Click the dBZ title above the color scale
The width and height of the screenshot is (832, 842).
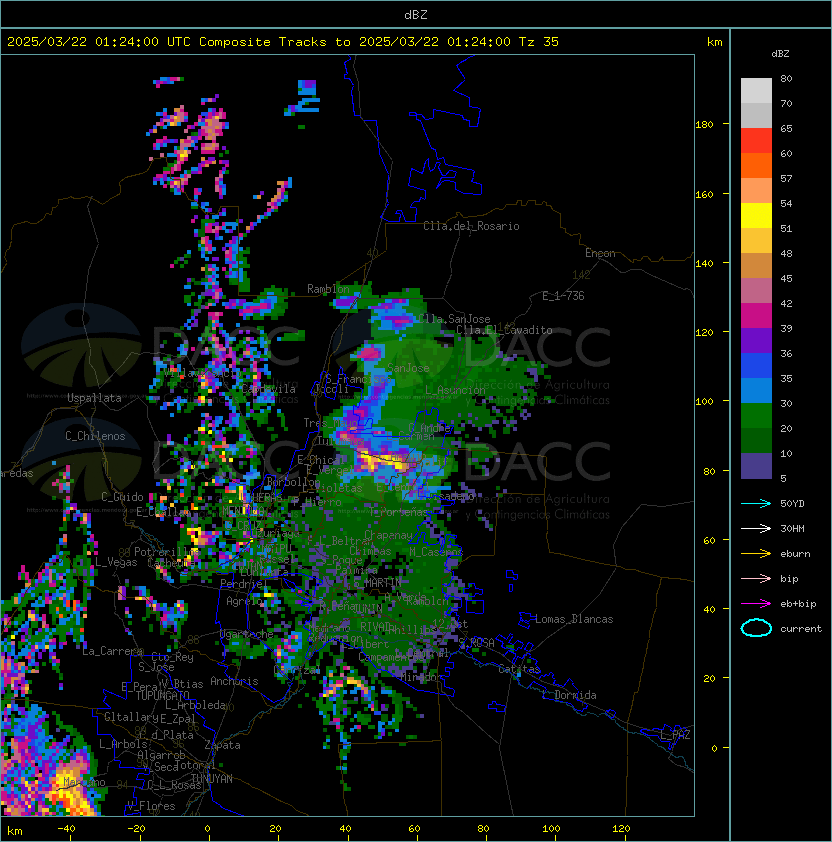pos(780,54)
